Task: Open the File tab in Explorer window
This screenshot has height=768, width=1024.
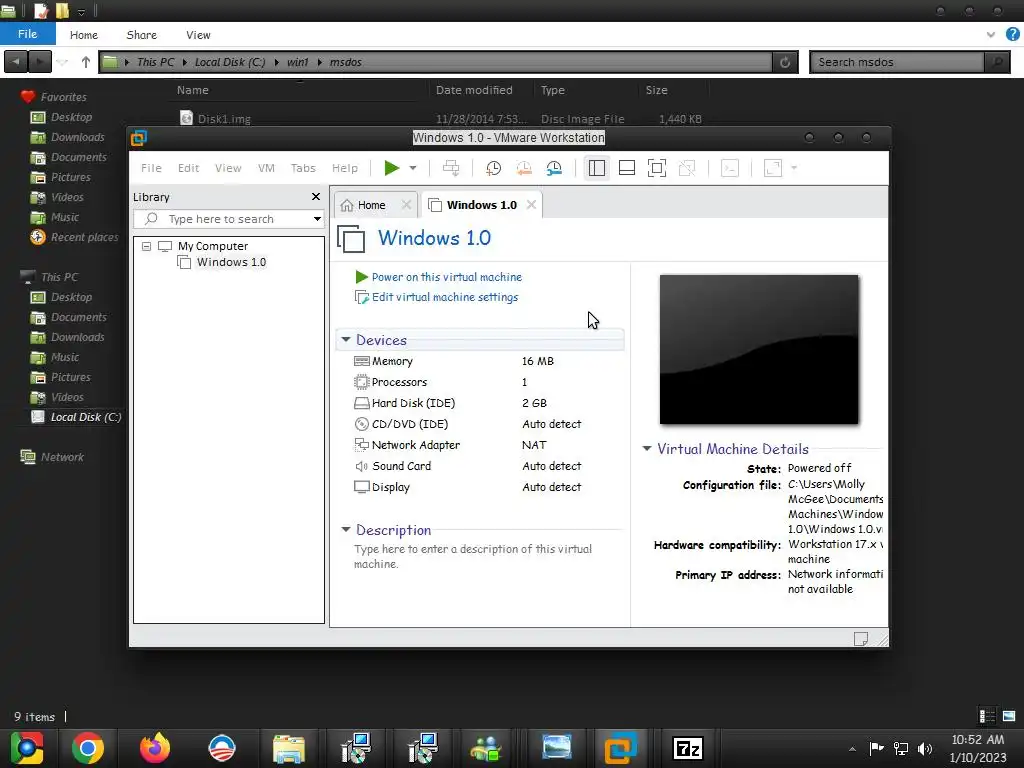Action: click(27, 34)
